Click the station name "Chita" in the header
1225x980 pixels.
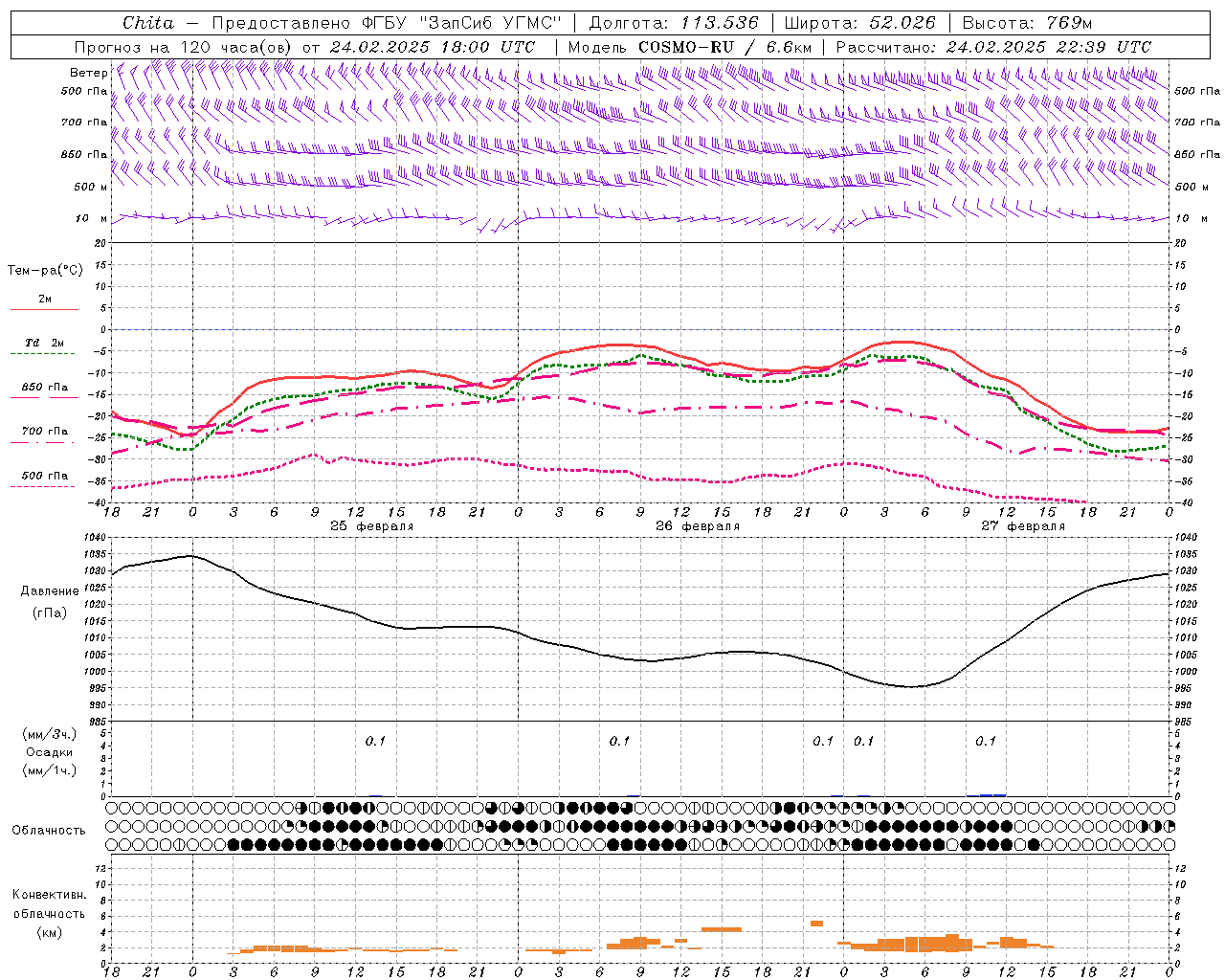coord(147,23)
